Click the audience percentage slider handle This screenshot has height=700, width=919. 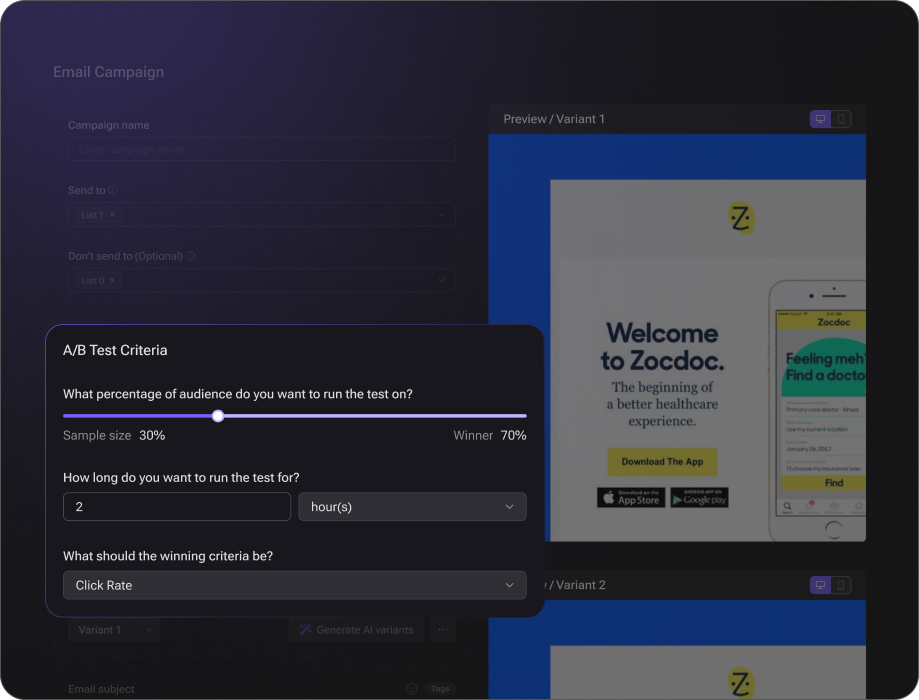[218, 416]
